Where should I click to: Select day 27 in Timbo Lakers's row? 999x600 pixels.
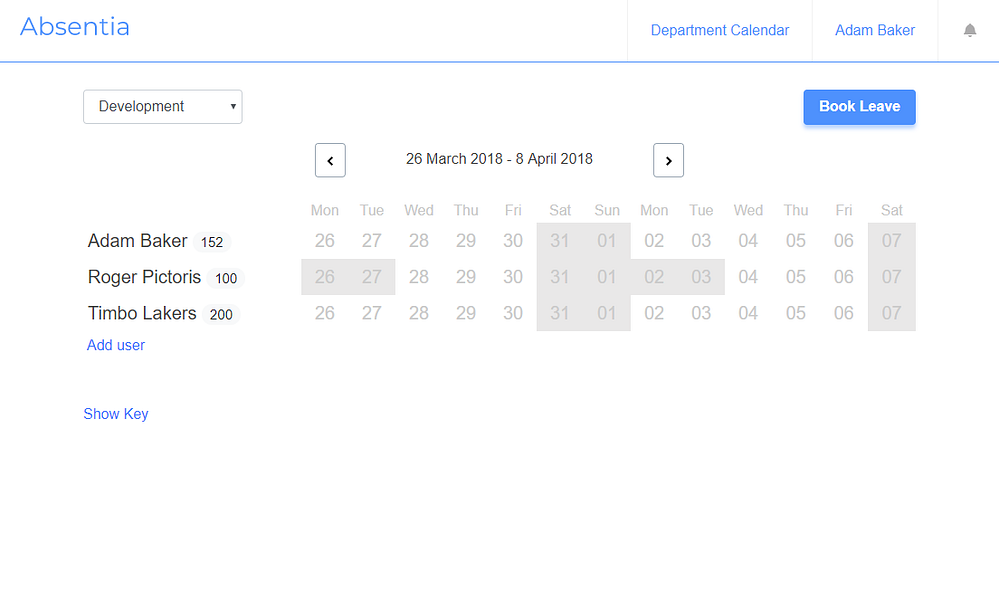[372, 313]
